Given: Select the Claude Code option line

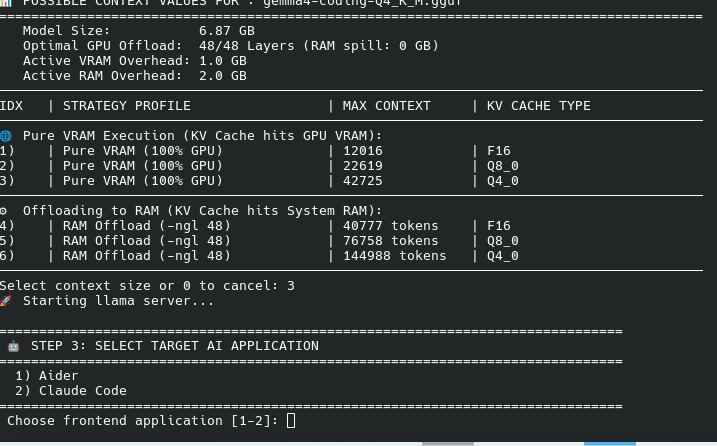Looking at the screenshot, I should 71,391.
